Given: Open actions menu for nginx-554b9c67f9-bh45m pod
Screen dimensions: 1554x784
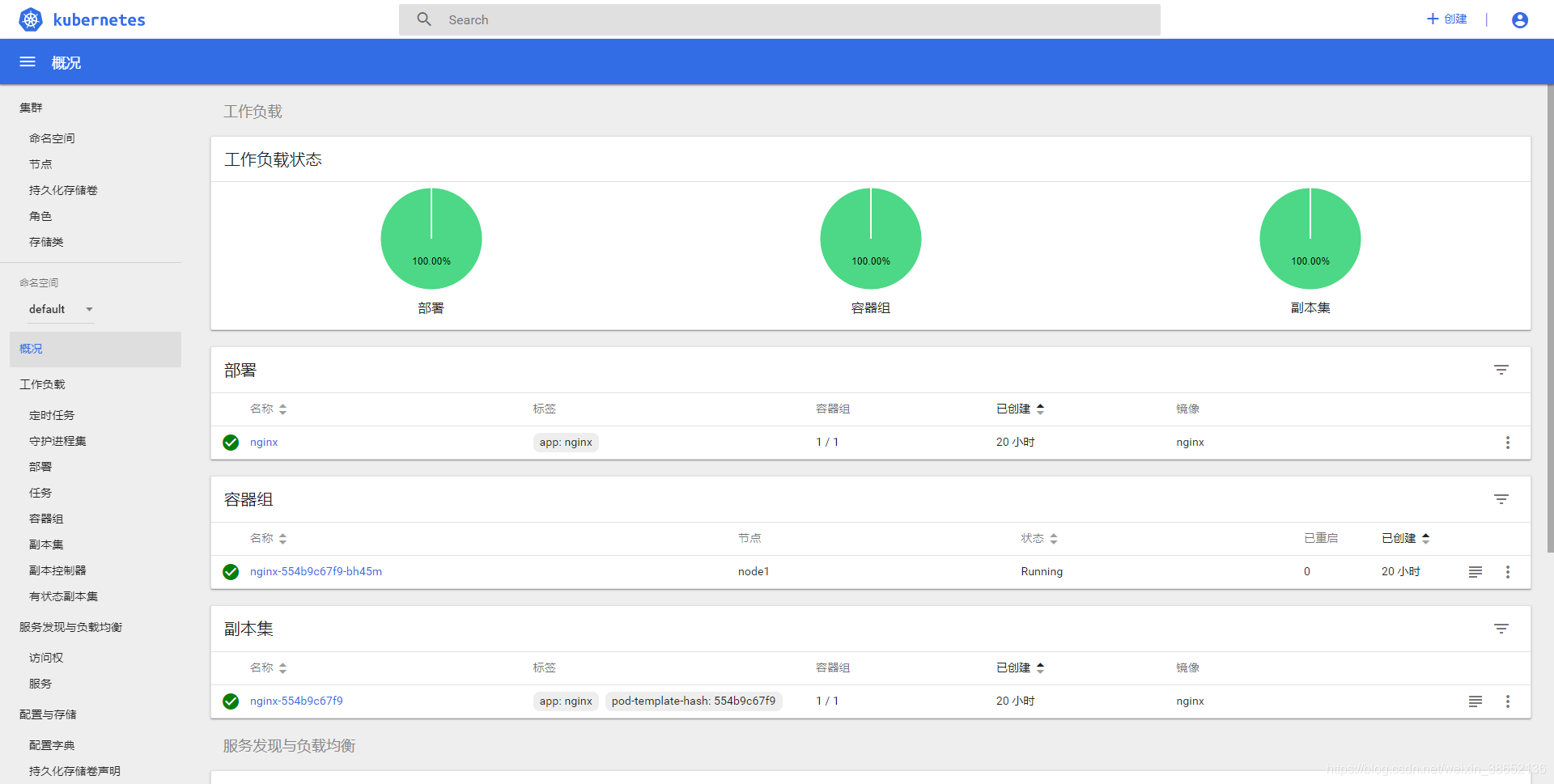Looking at the screenshot, I should [1508, 572].
